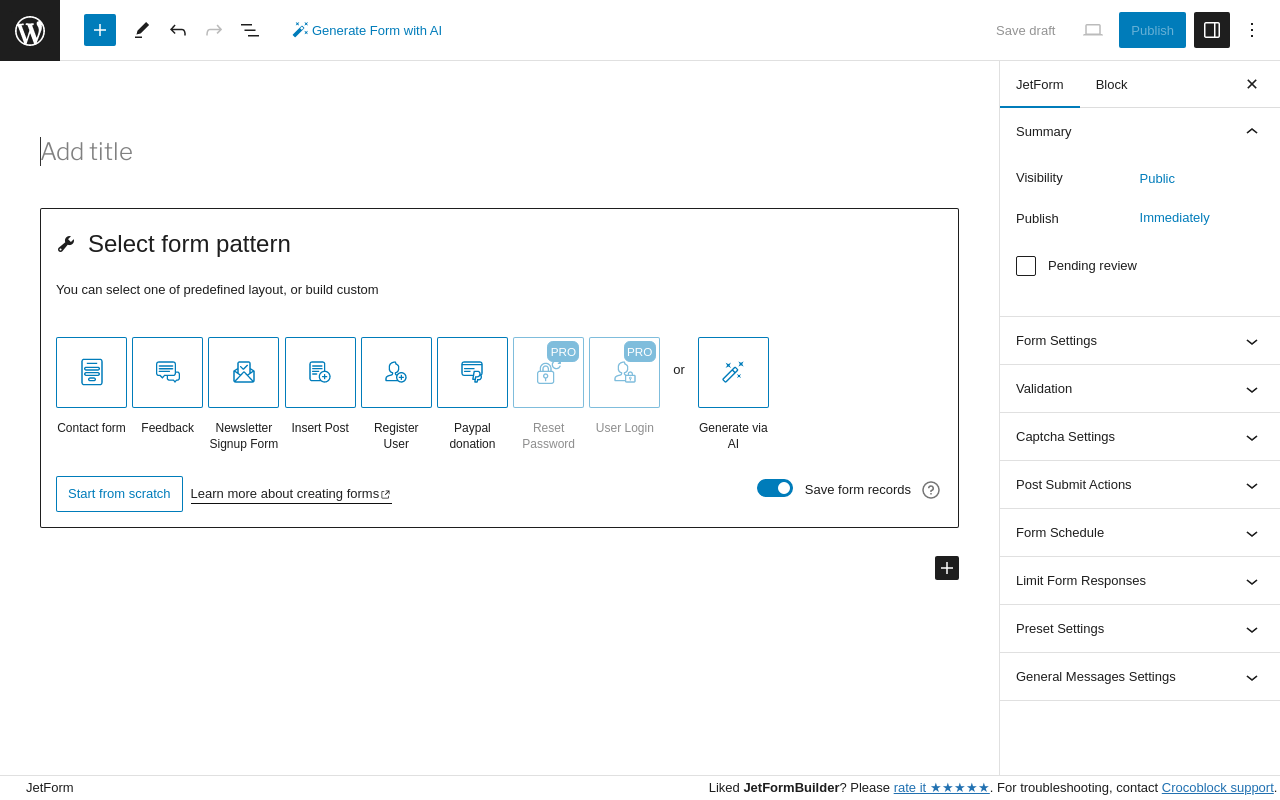Switch to the Block tab
Screen dimensions: 1280x800
[x=1112, y=84]
